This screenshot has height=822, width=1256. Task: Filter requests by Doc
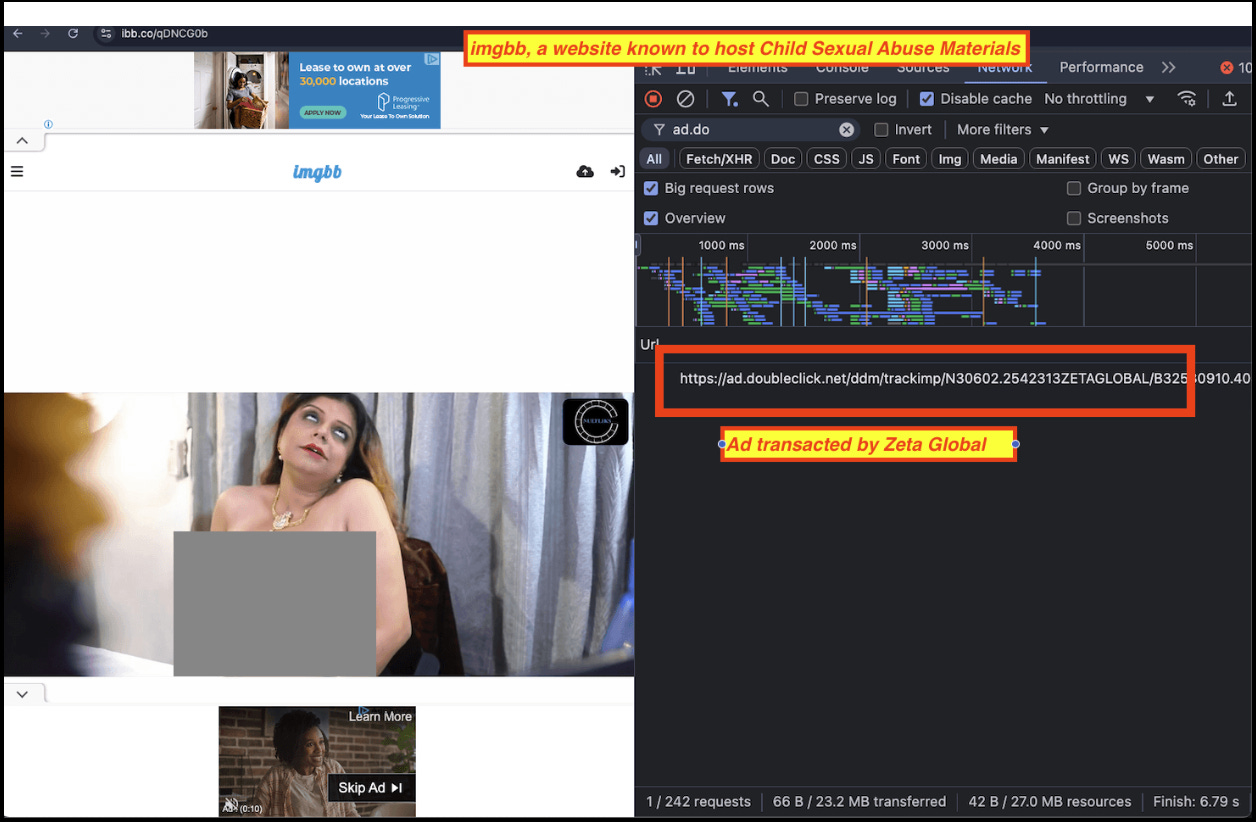(x=783, y=159)
